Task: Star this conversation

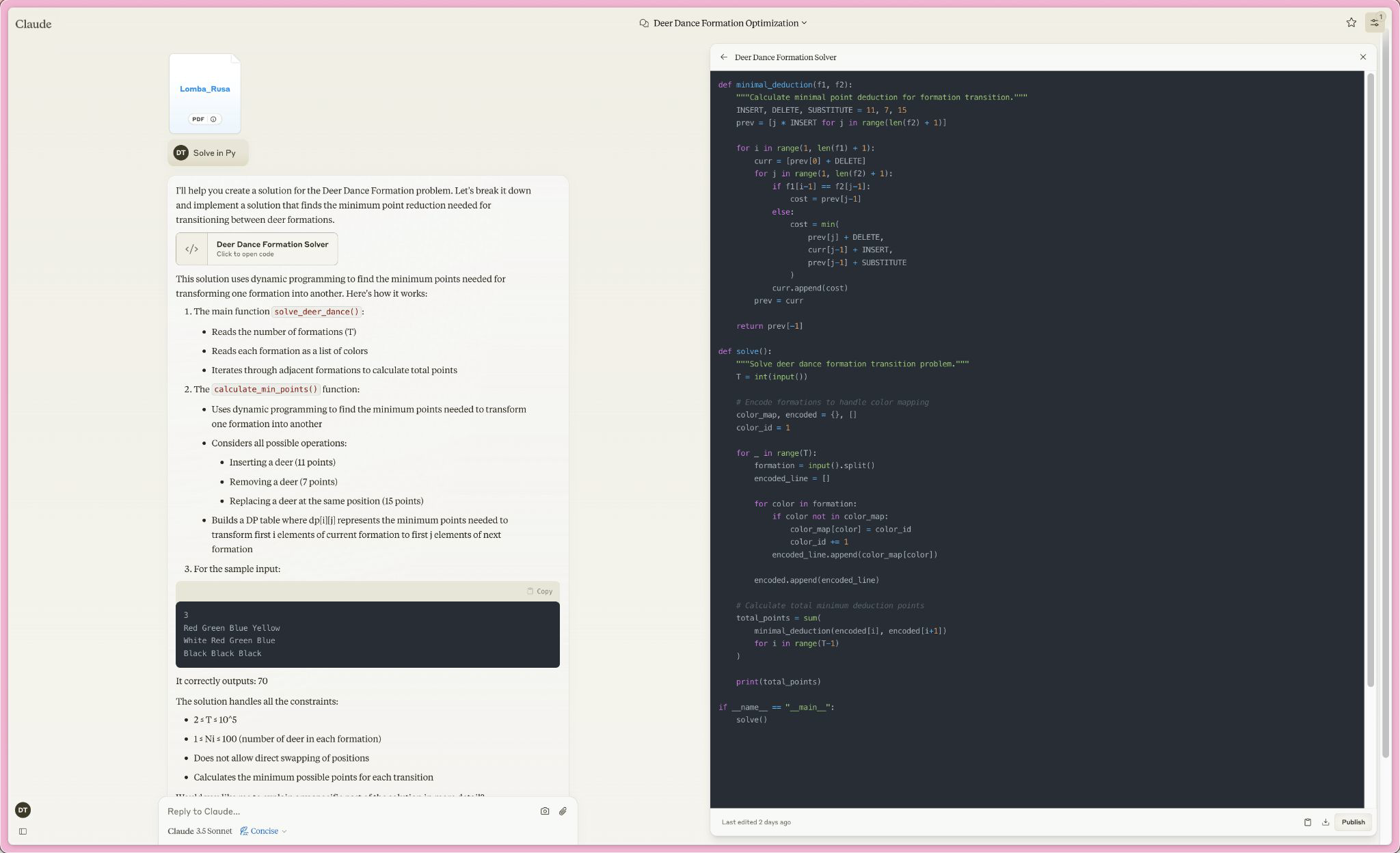Action: 1351,23
